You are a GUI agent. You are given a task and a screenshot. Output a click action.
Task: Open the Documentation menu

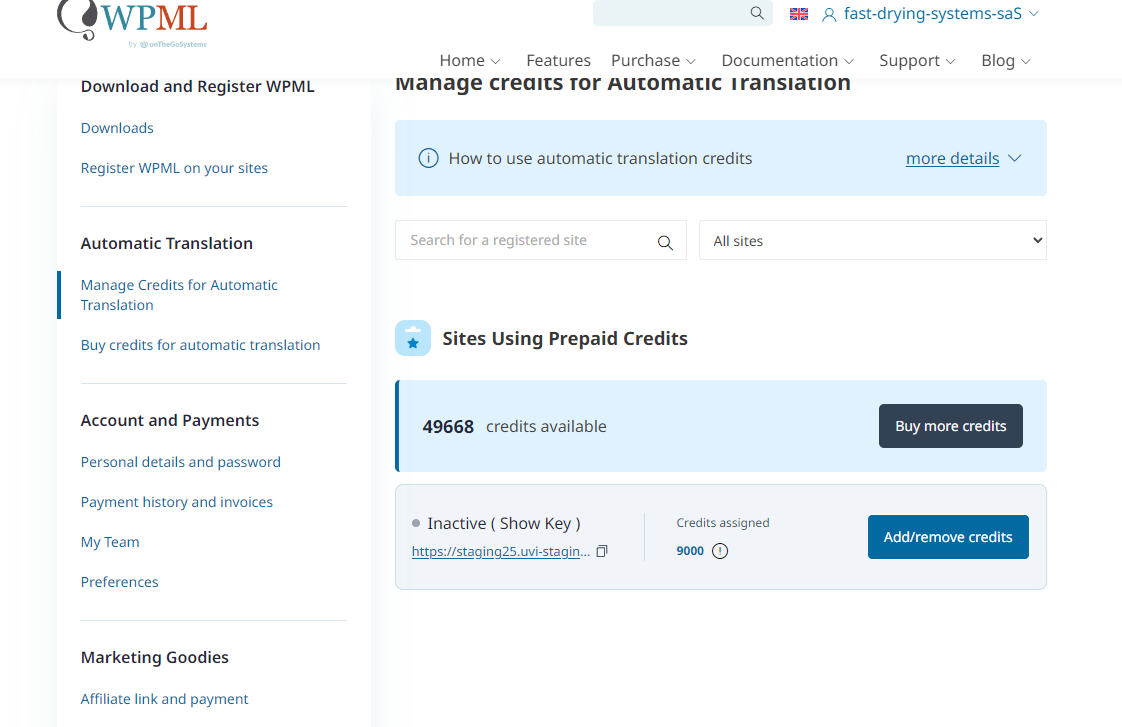(787, 60)
